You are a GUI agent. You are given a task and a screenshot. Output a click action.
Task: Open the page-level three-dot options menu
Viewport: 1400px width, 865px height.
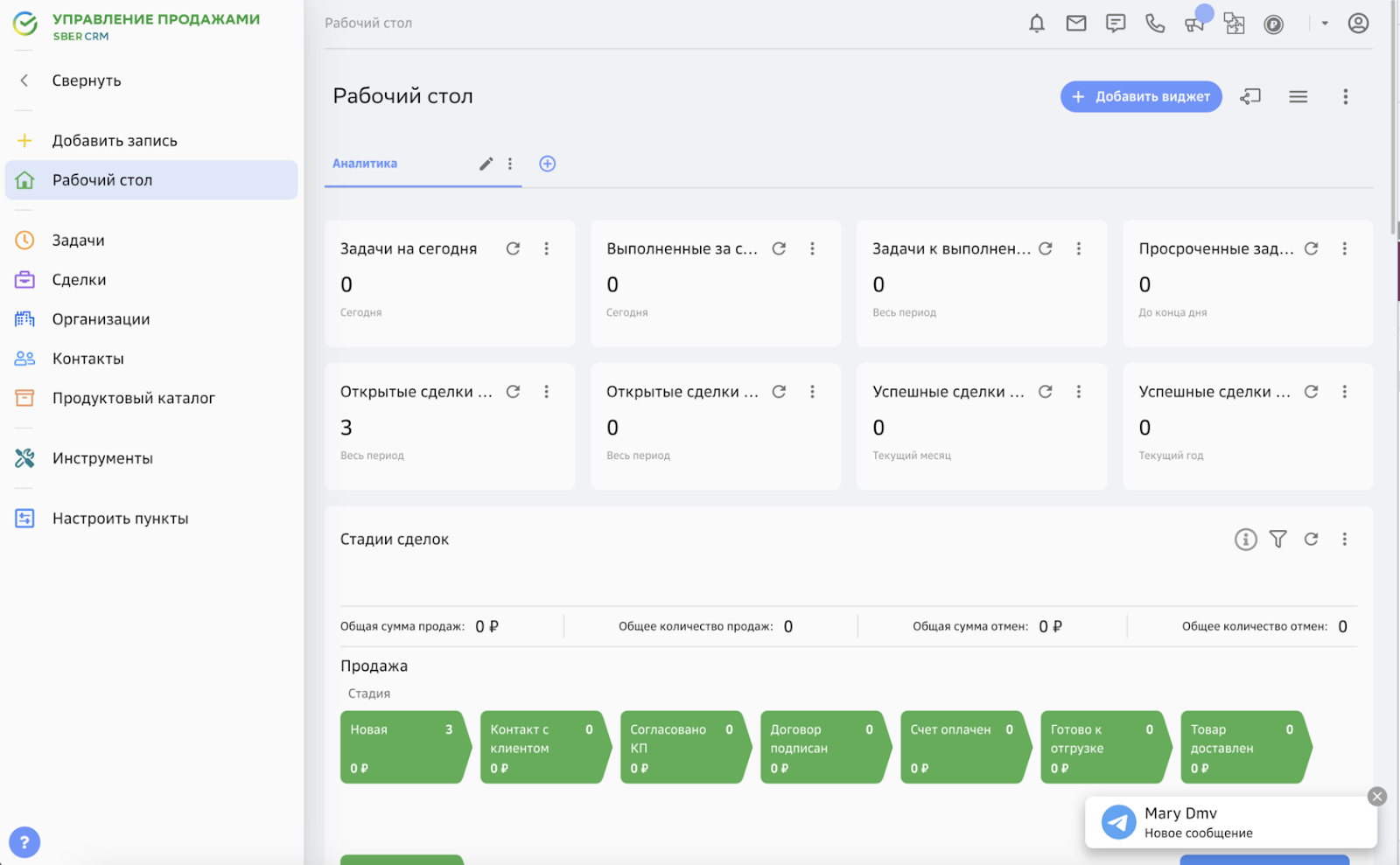click(x=1345, y=97)
